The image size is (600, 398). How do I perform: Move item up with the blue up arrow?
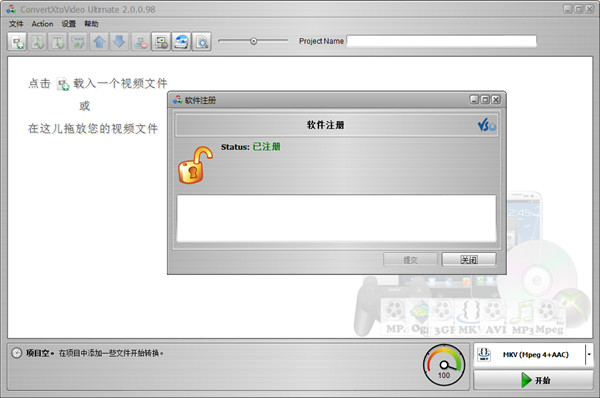99,42
